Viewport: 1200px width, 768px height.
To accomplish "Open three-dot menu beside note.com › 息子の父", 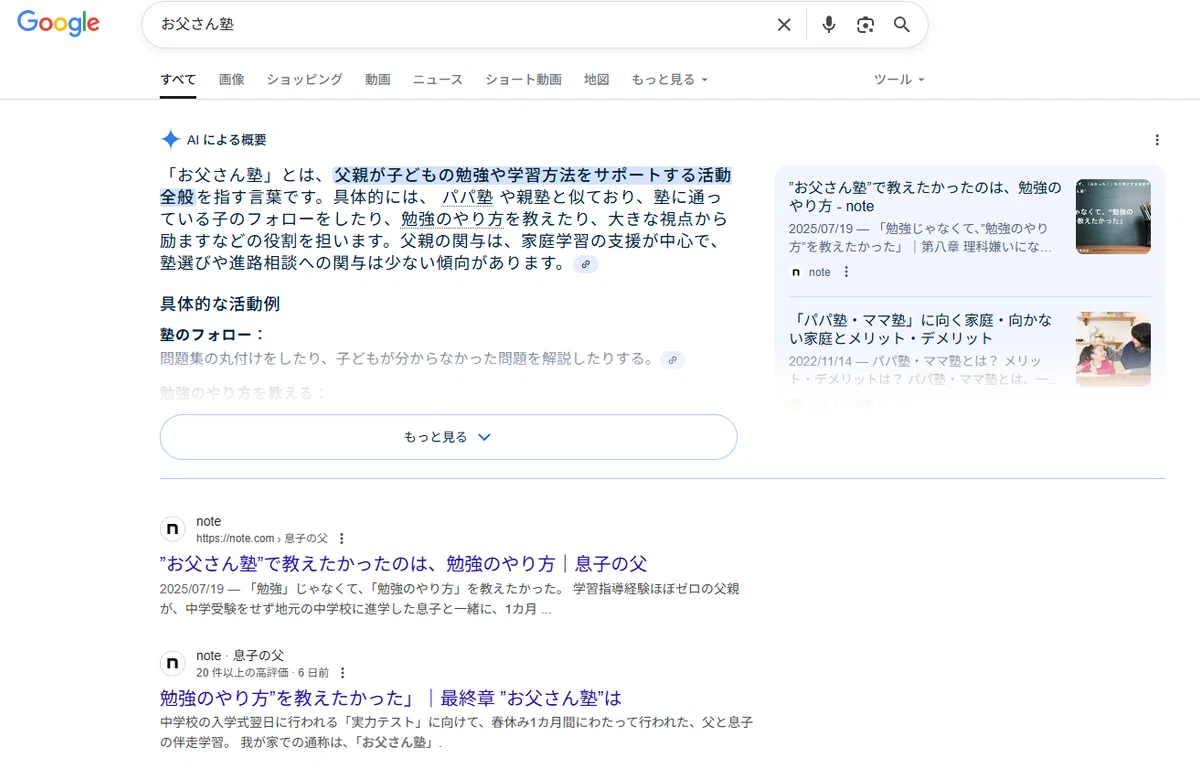I will coord(341,538).
